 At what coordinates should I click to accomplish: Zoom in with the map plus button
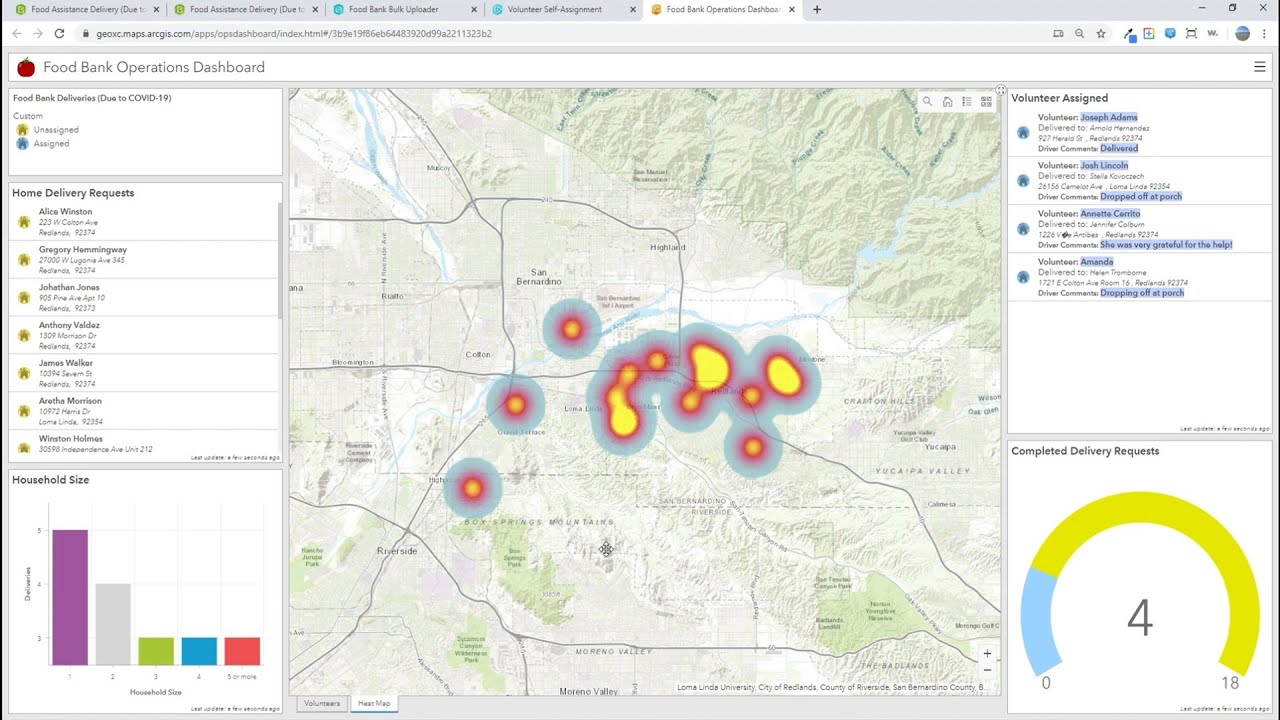(x=987, y=654)
